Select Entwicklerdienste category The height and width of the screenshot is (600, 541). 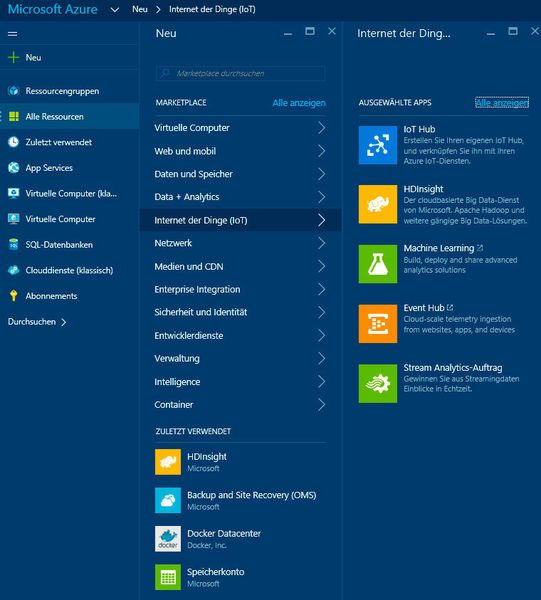(x=241, y=336)
